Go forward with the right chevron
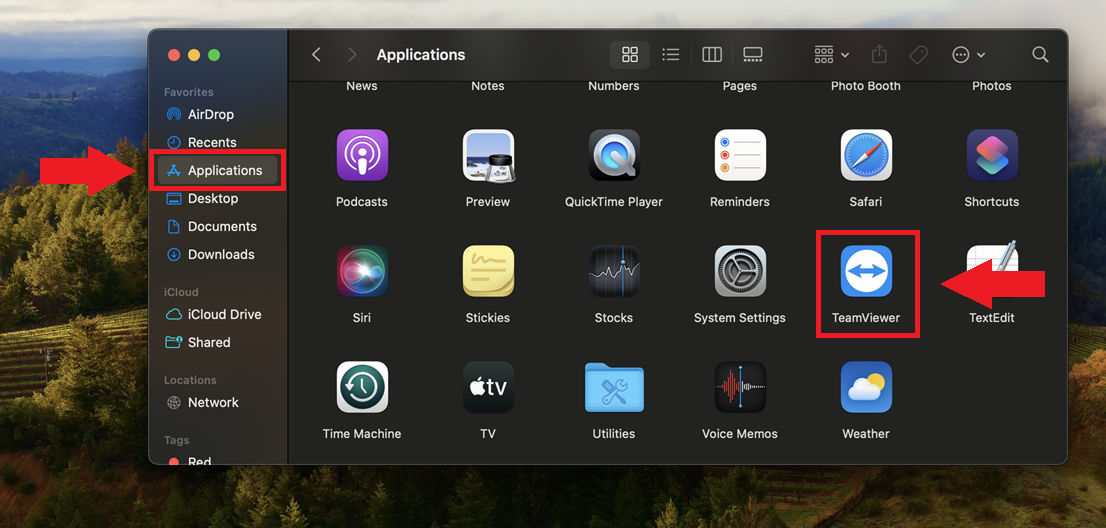1106x528 pixels. 352,54
